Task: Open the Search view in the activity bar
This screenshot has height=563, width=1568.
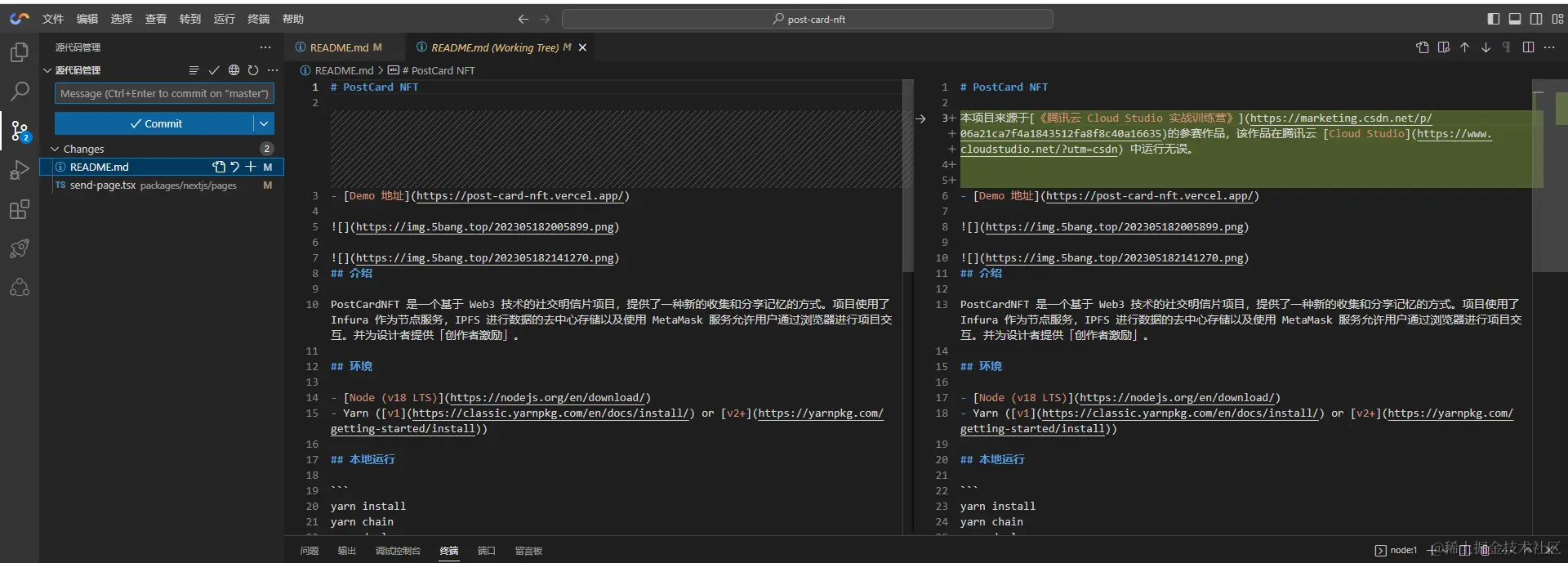Action: pyautogui.click(x=19, y=92)
